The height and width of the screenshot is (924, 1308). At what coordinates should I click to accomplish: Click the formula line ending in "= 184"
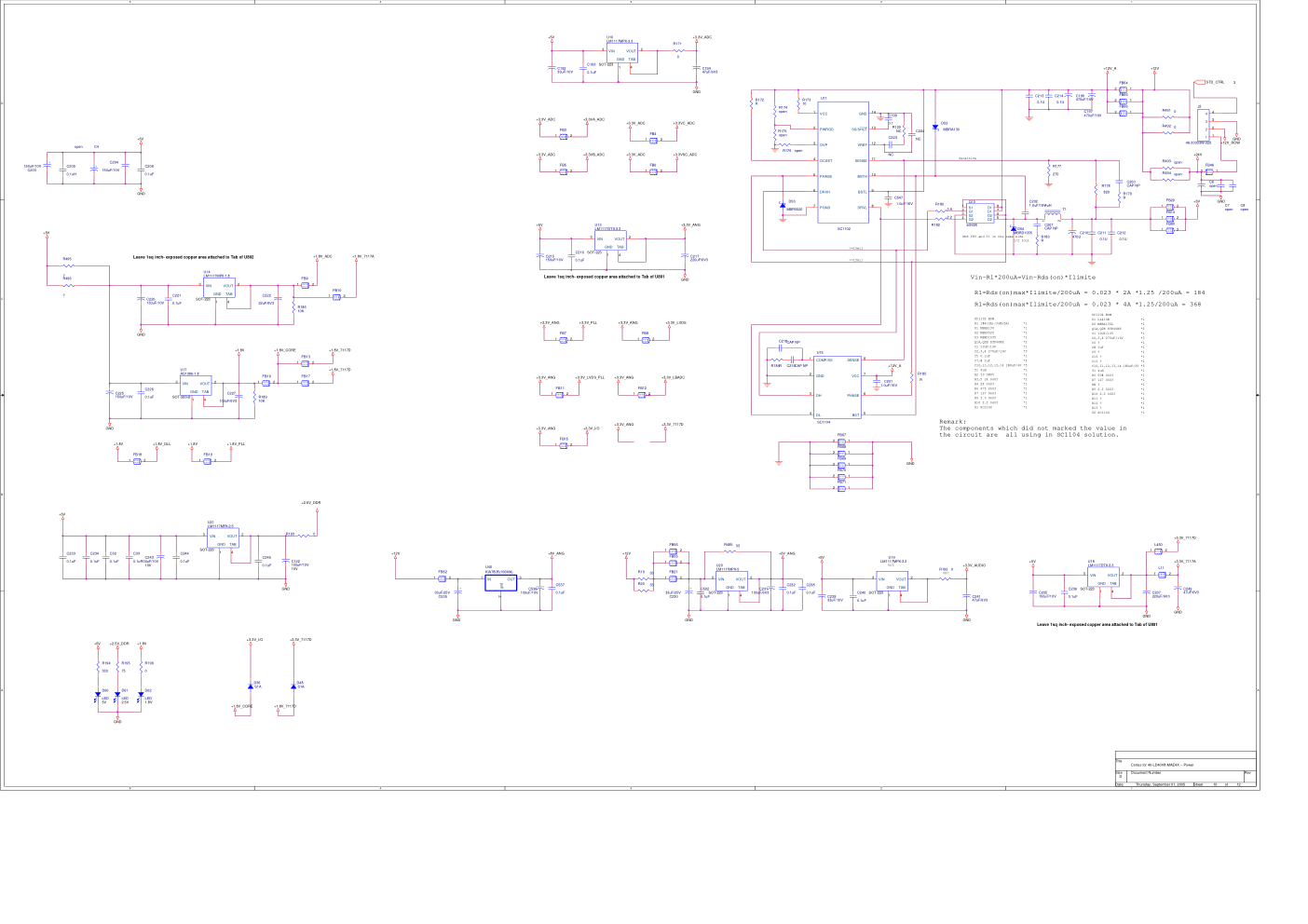(x=1089, y=292)
